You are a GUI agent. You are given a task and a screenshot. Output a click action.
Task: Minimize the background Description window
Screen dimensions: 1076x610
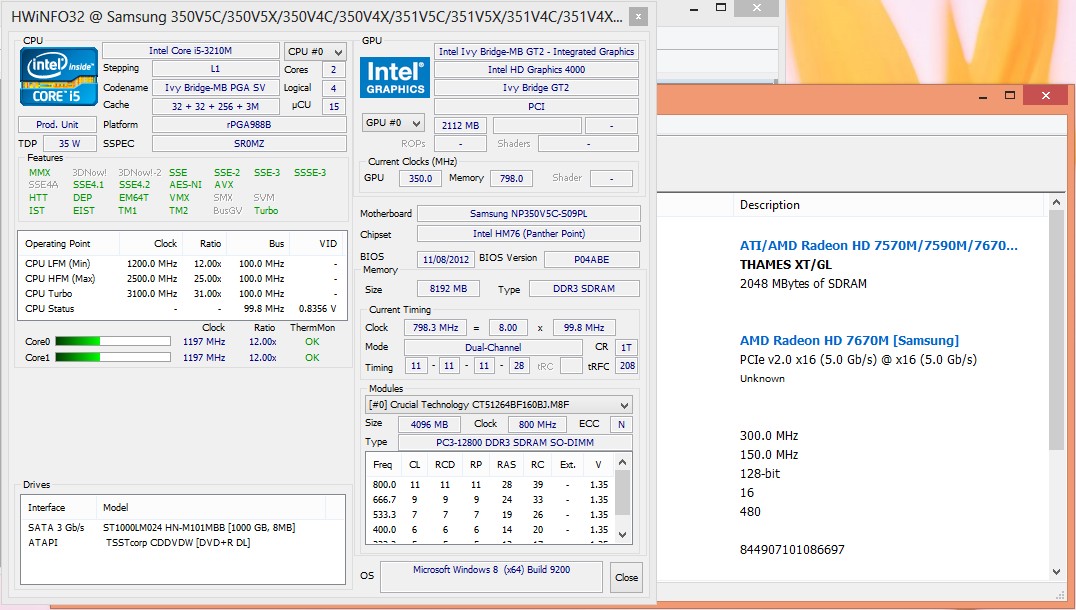coord(983,95)
